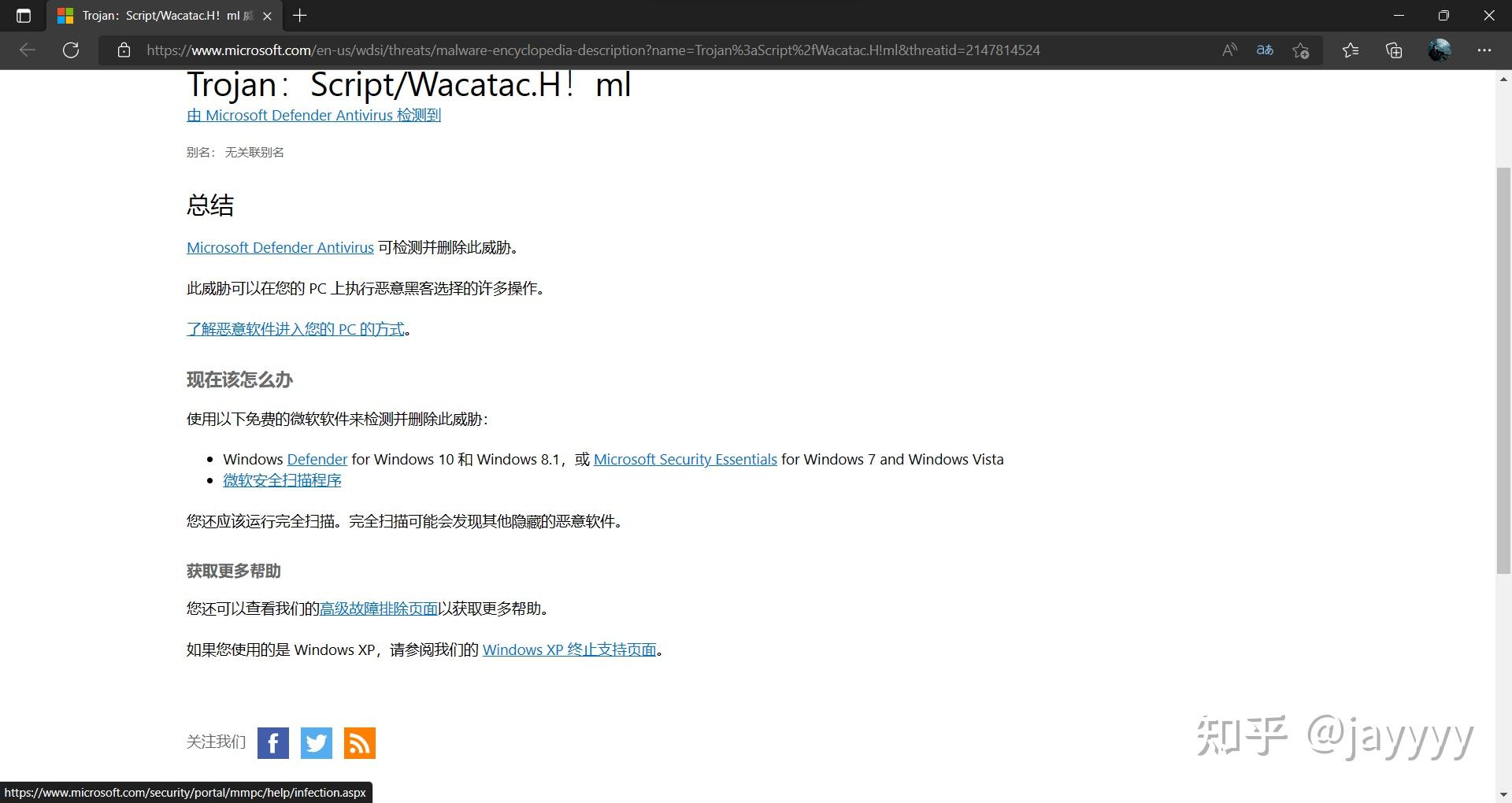The height and width of the screenshot is (803, 1512).
Task: Refresh the current page
Action: pyautogui.click(x=71, y=50)
